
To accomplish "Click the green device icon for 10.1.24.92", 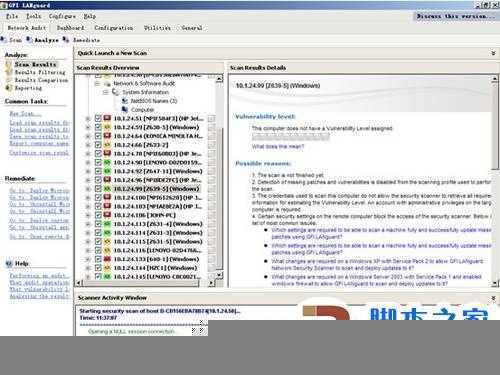I will point(107,171).
